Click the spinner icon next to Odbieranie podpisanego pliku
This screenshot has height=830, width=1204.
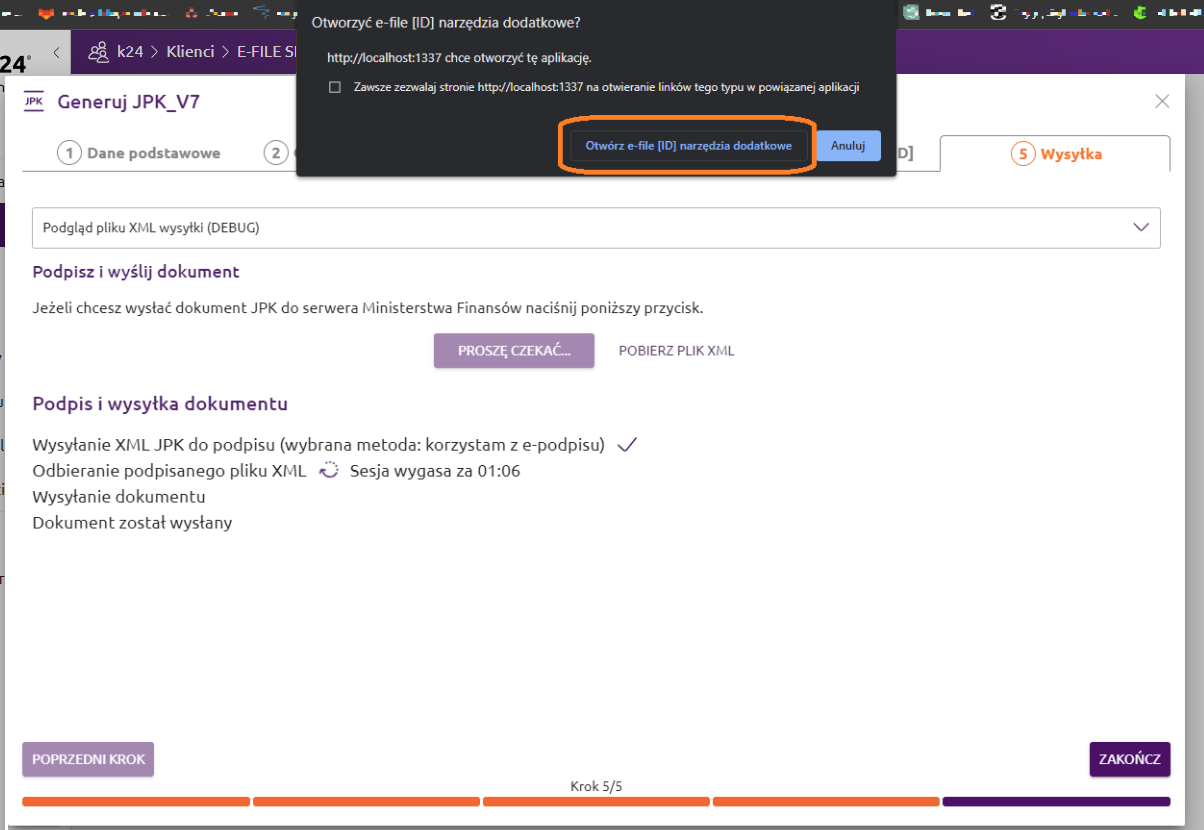[x=328, y=471]
